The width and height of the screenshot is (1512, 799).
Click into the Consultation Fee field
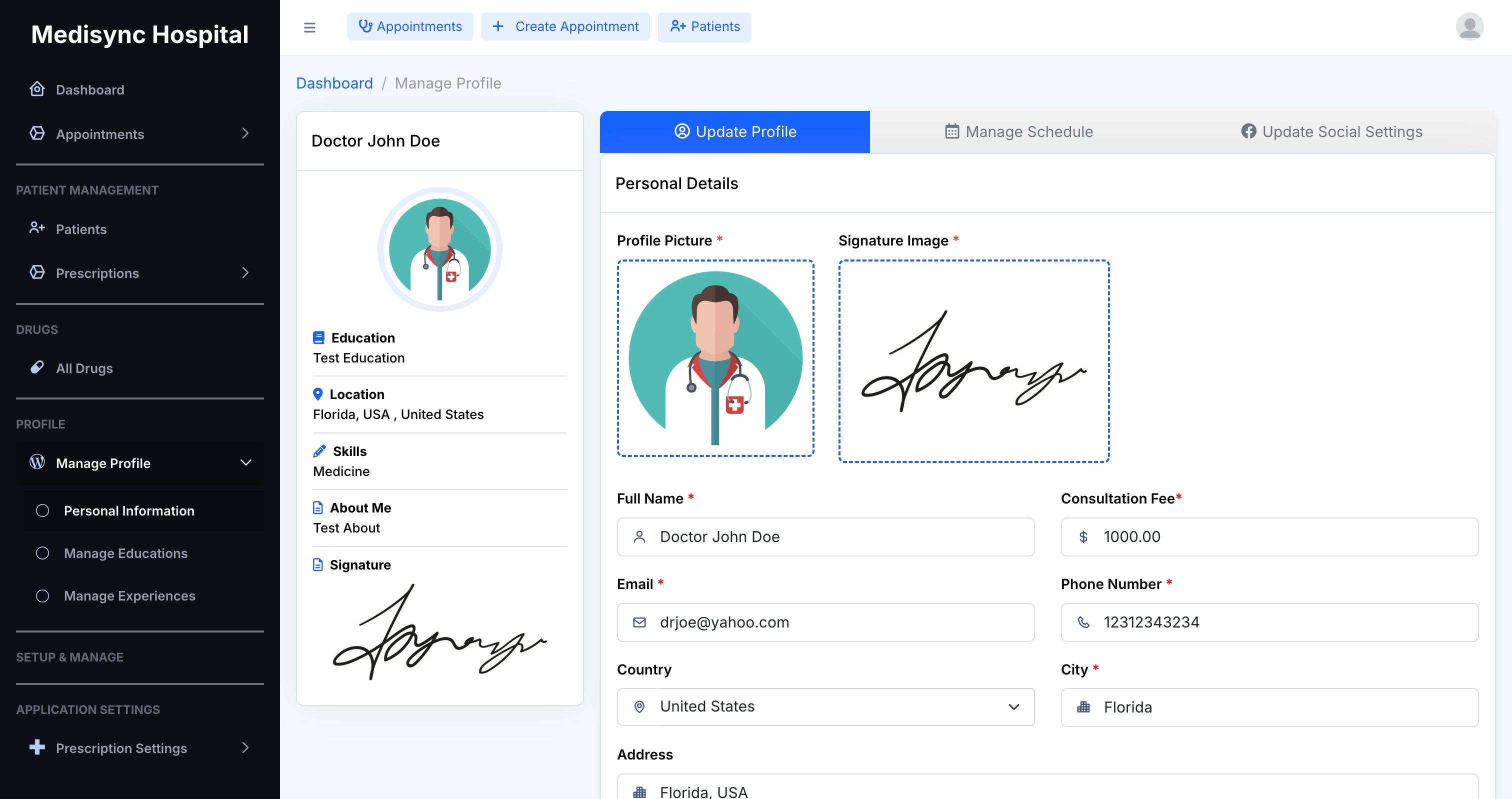pyautogui.click(x=1279, y=536)
